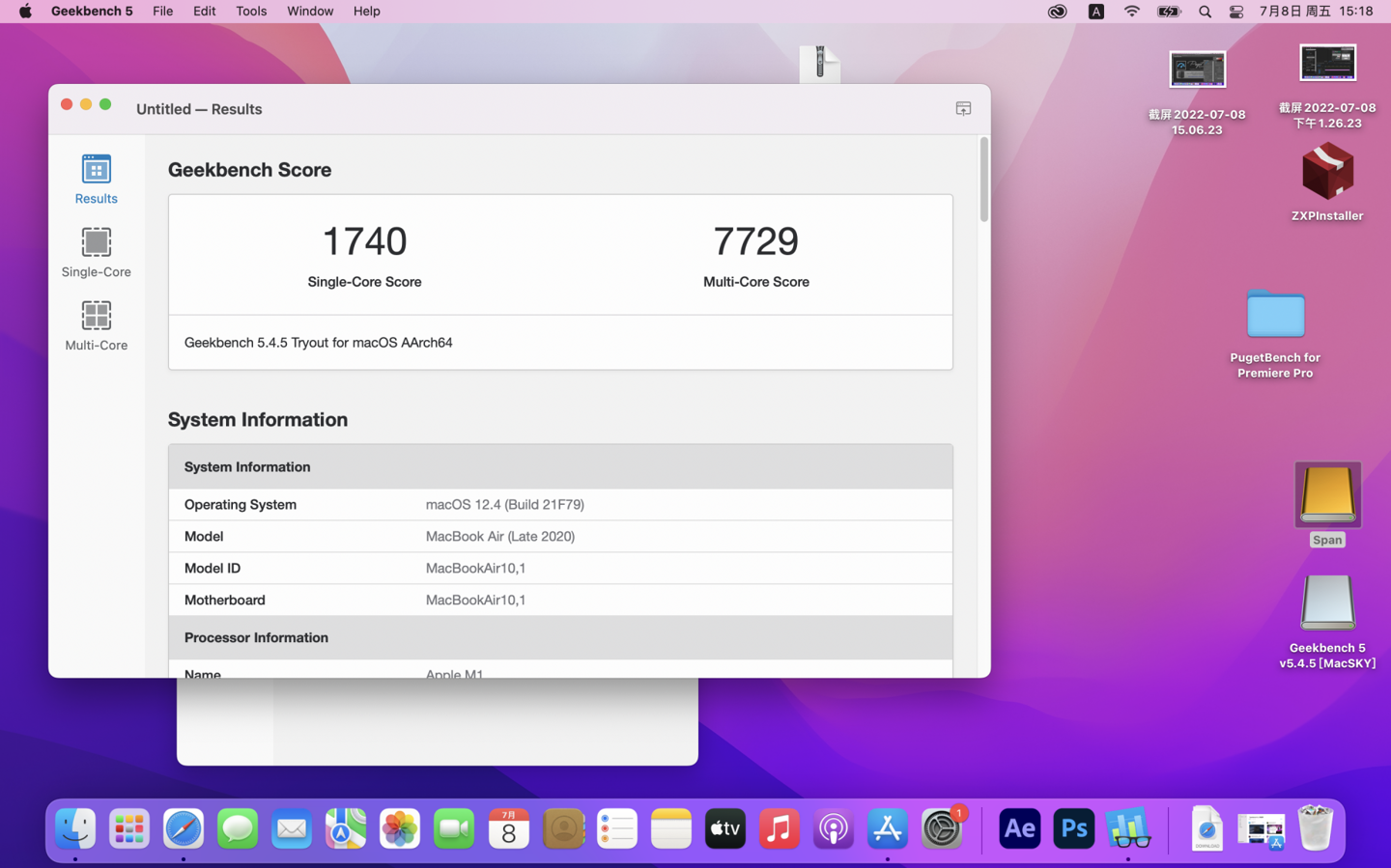Open Music app in the Dock
Image resolution: width=1391 pixels, height=868 pixels.
pos(780,828)
